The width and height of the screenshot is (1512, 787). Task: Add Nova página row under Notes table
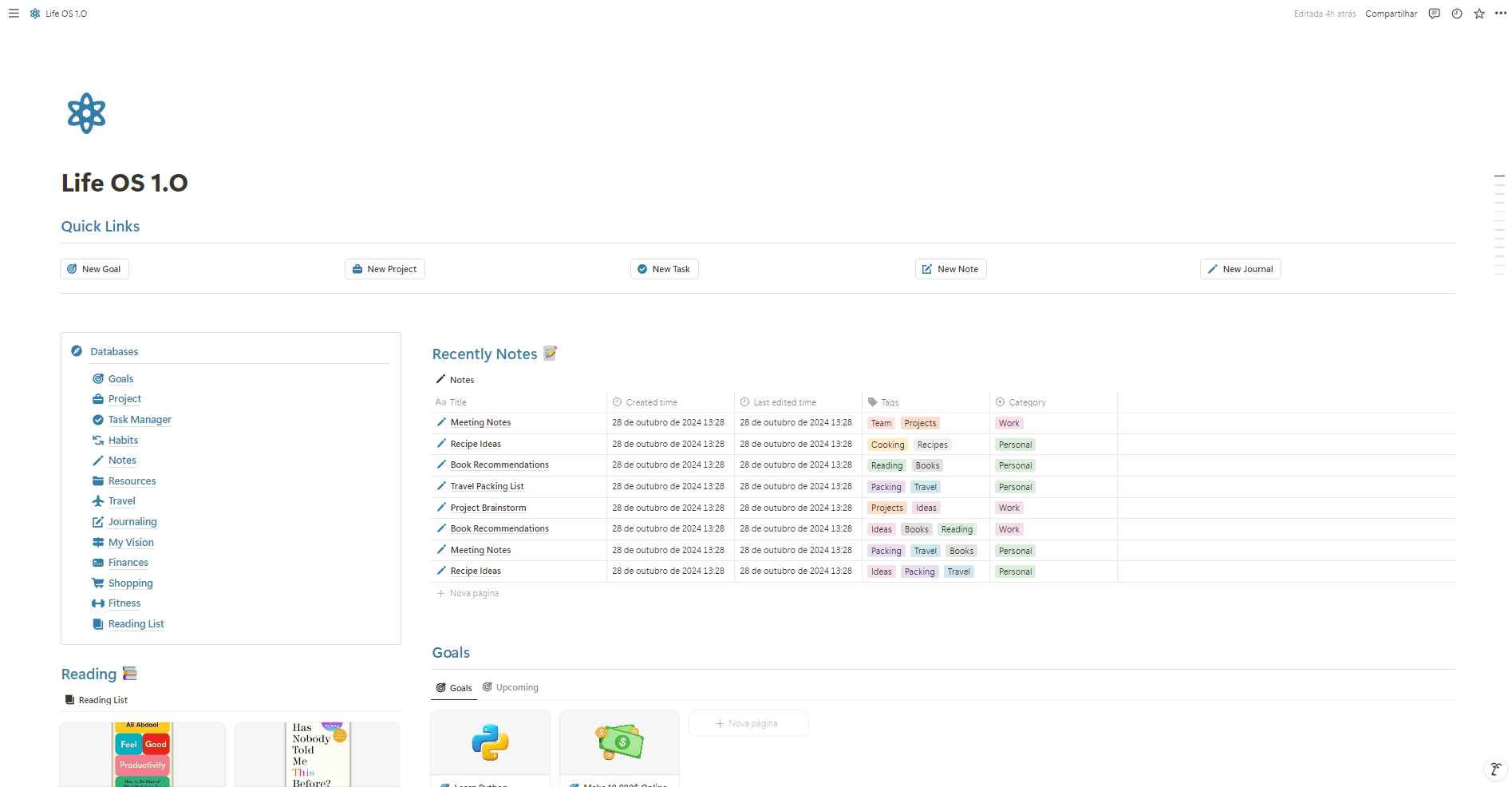(x=468, y=593)
